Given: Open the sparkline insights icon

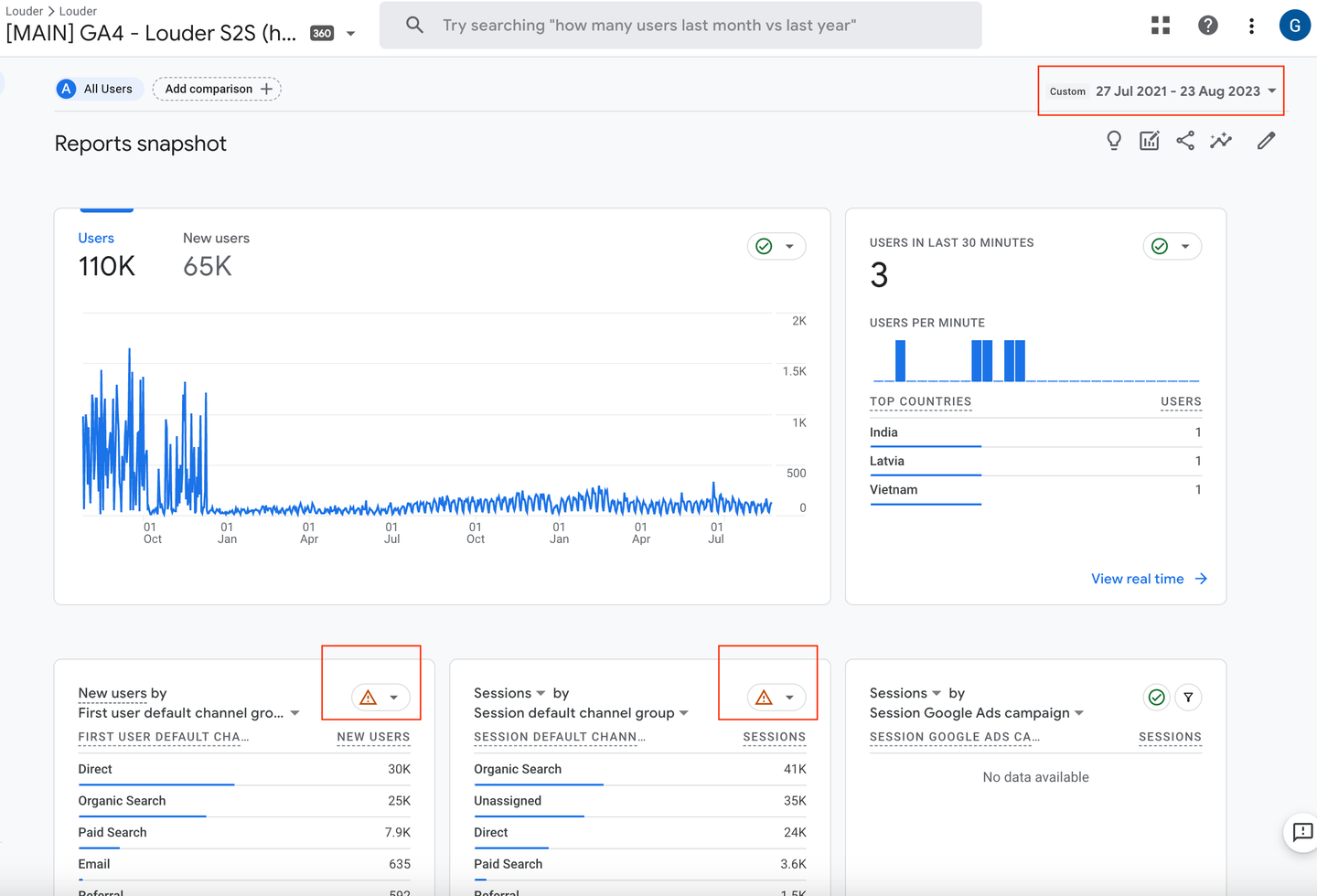Looking at the screenshot, I should [x=1221, y=141].
